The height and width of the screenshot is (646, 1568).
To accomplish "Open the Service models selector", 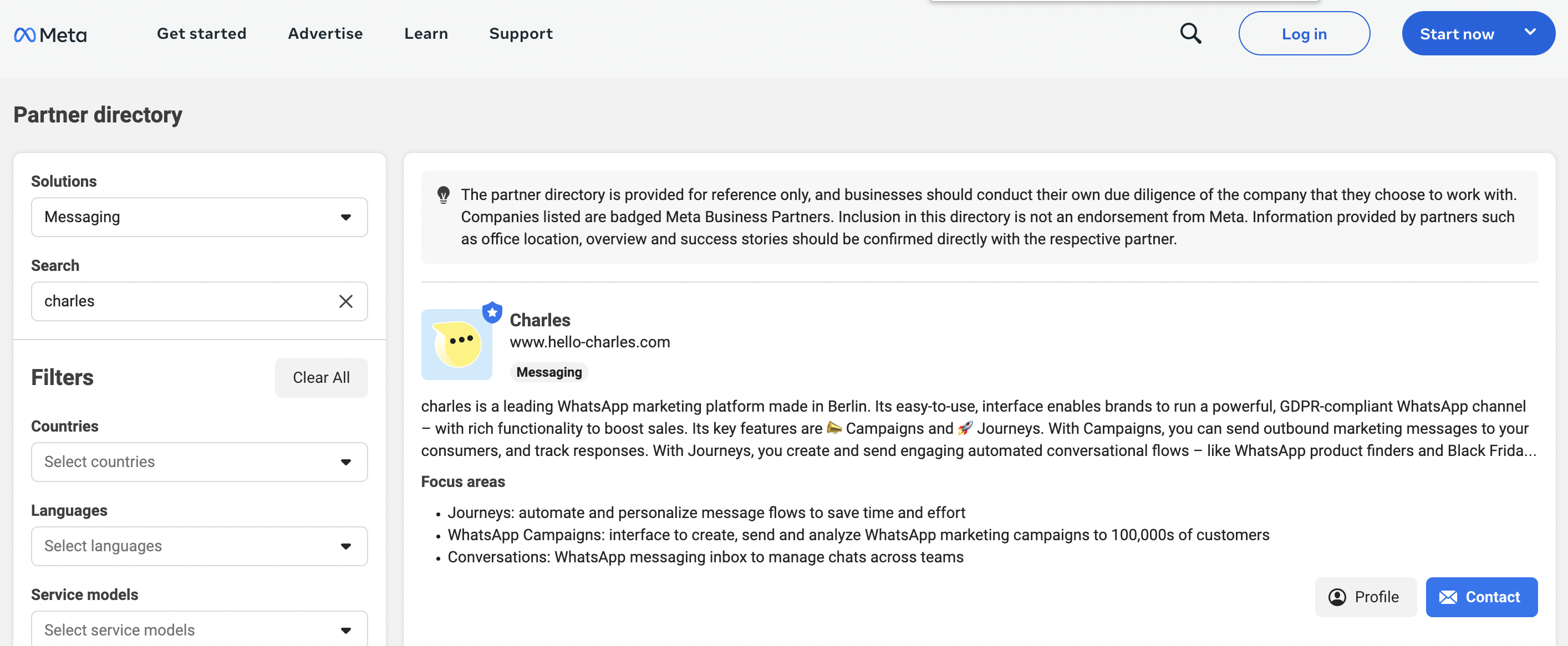I will click(199, 629).
